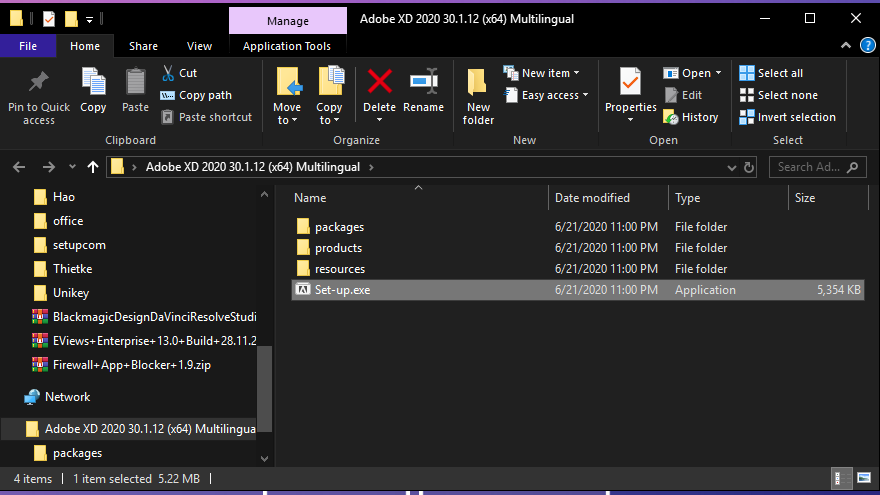Open the Application Tools tab
Viewport: 880px width, 495px height.
[x=287, y=46]
